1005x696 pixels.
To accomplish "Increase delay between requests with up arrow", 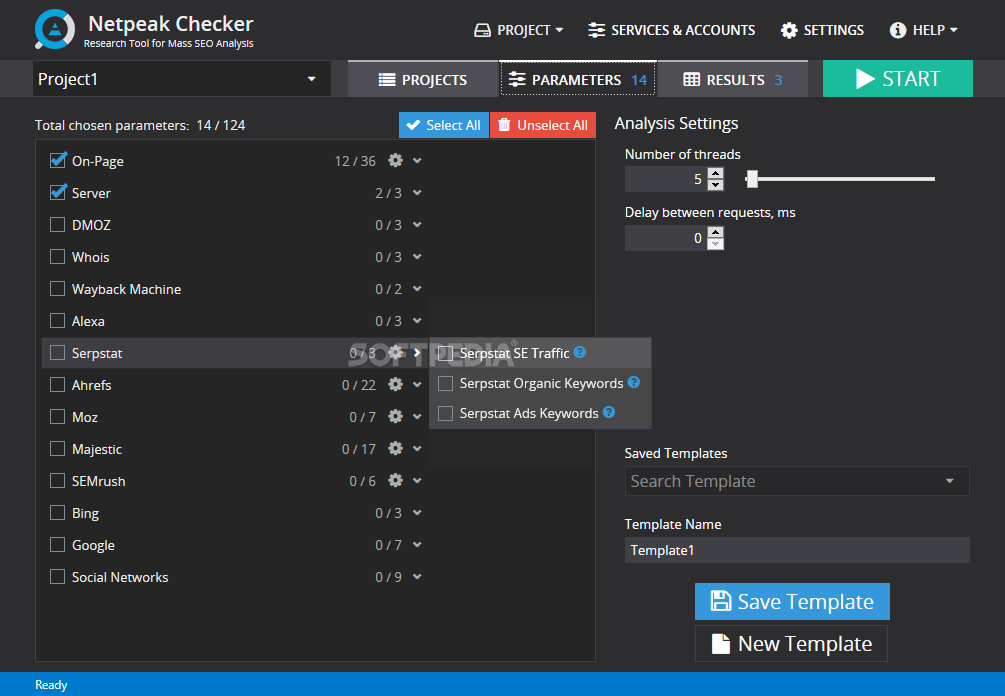I will (716, 232).
